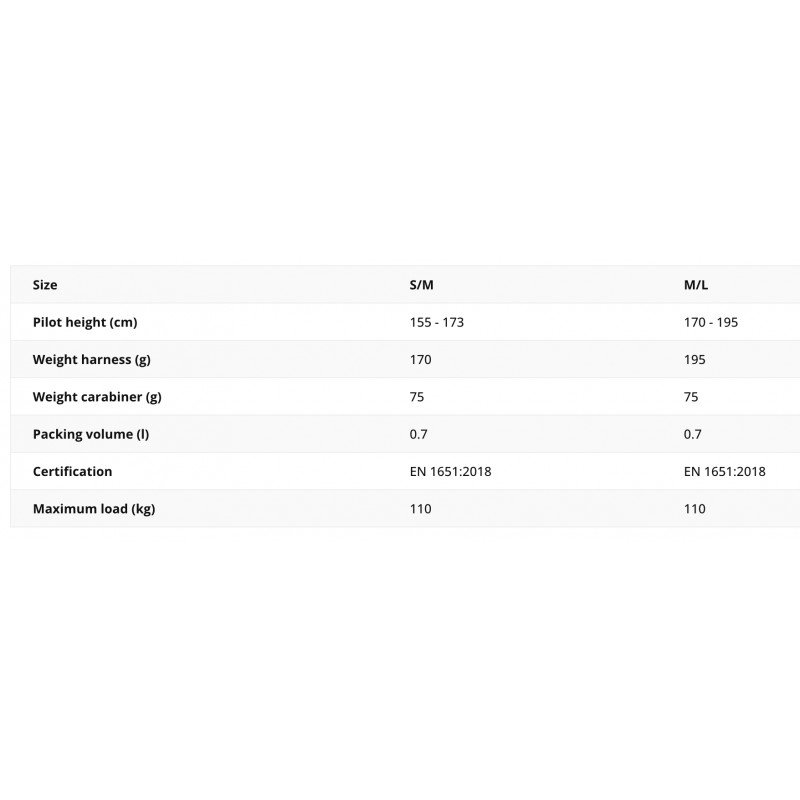800x800 pixels.
Task: Click the Packing volume (l) row label
Action: 90,434
